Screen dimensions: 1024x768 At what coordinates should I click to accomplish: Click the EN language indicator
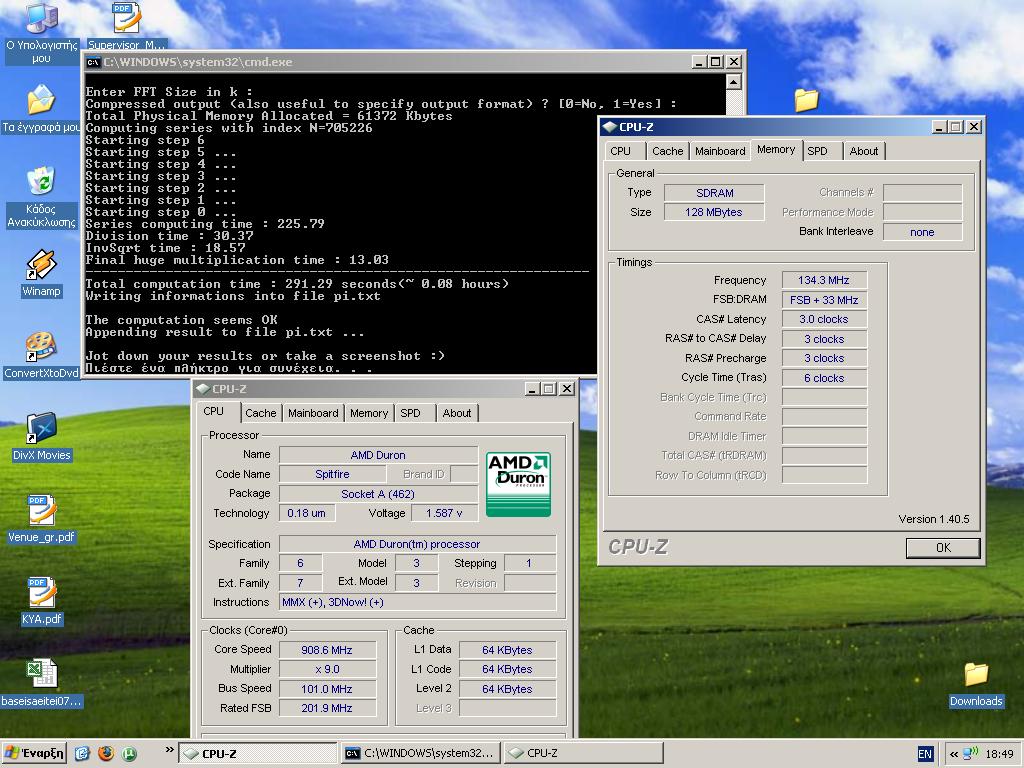click(x=925, y=754)
